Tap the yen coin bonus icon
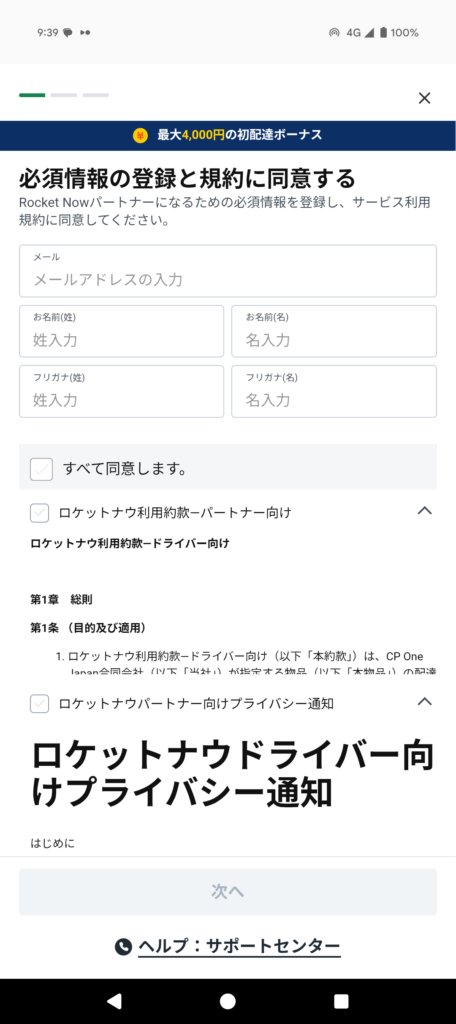Image resolution: width=456 pixels, height=1024 pixels. [140, 135]
